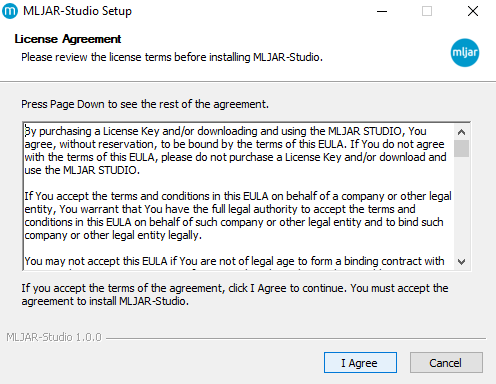
Task: Click the MLJAR-Studio Setup window title
Action: tap(77, 11)
